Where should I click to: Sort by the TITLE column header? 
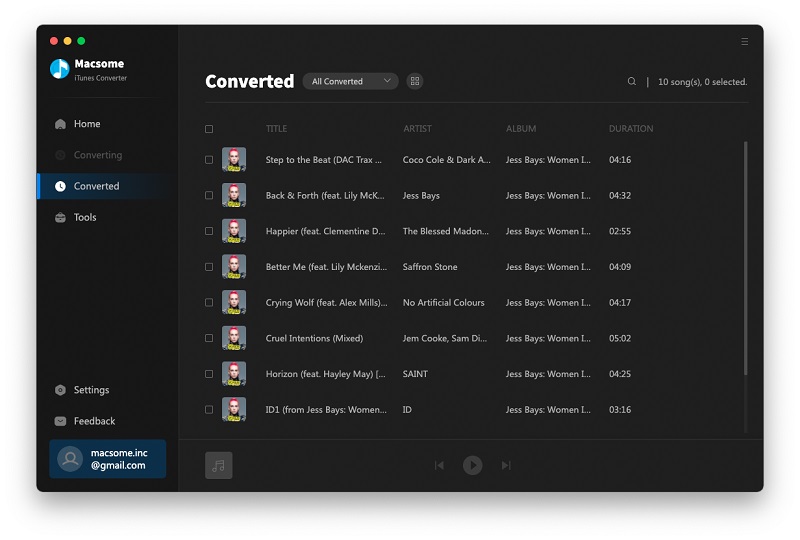click(276, 129)
